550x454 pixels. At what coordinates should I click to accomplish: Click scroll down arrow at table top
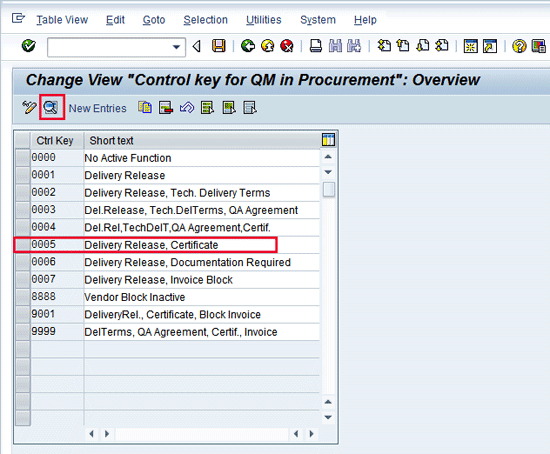(328, 172)
